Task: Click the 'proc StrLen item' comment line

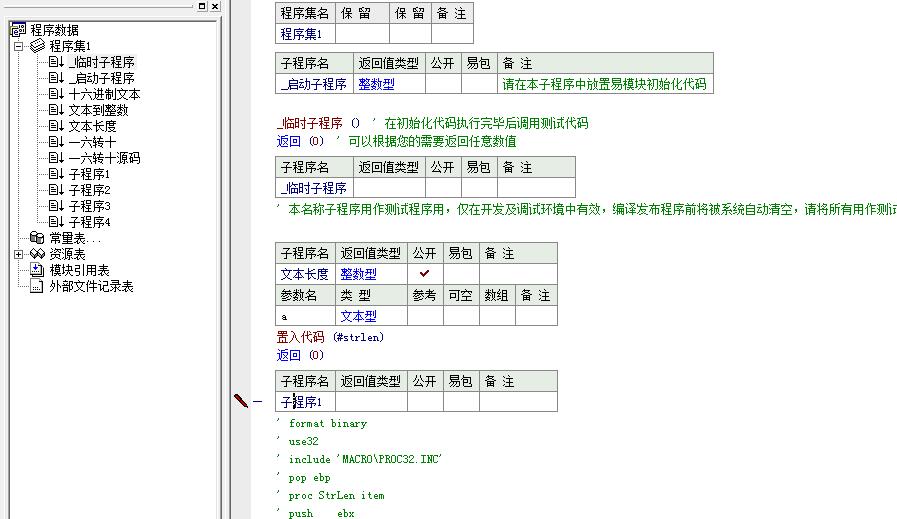Action: pos(331,495)
